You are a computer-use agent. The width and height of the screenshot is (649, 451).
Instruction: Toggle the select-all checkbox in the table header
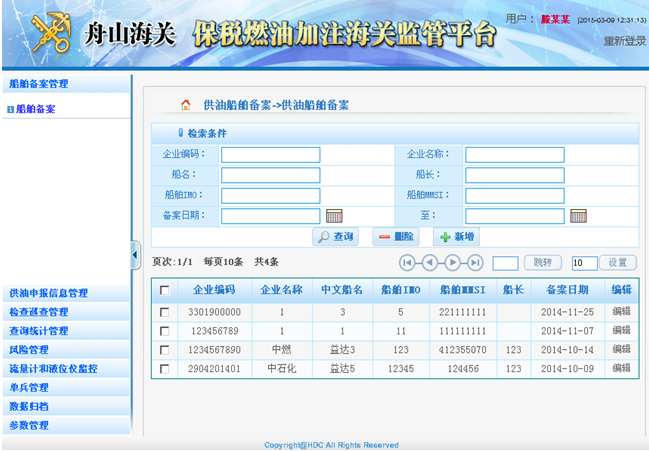click(x=164, y=290)
